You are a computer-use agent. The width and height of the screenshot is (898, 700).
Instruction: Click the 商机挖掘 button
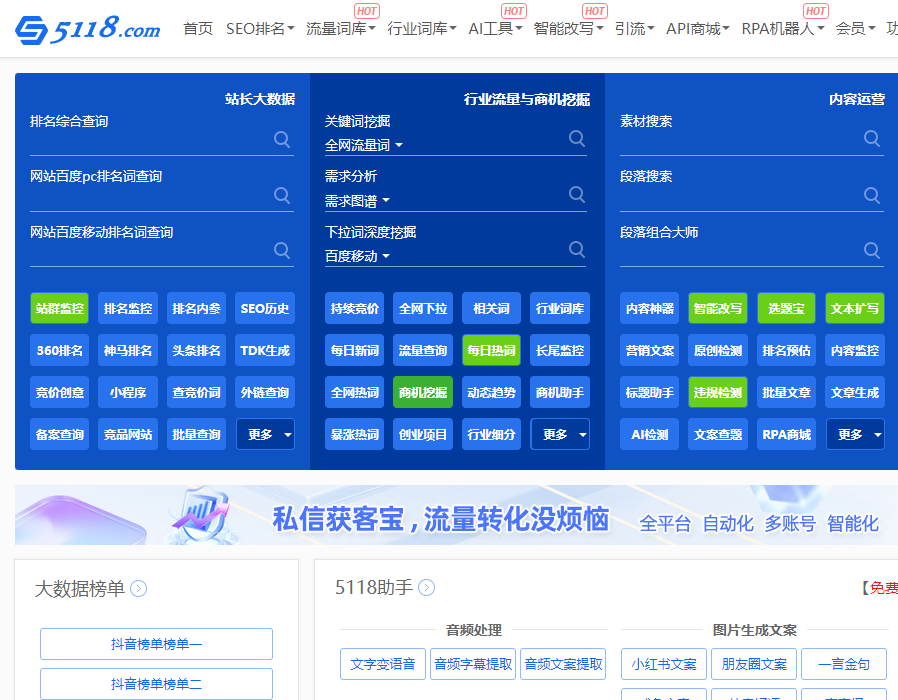pos(423,392)
